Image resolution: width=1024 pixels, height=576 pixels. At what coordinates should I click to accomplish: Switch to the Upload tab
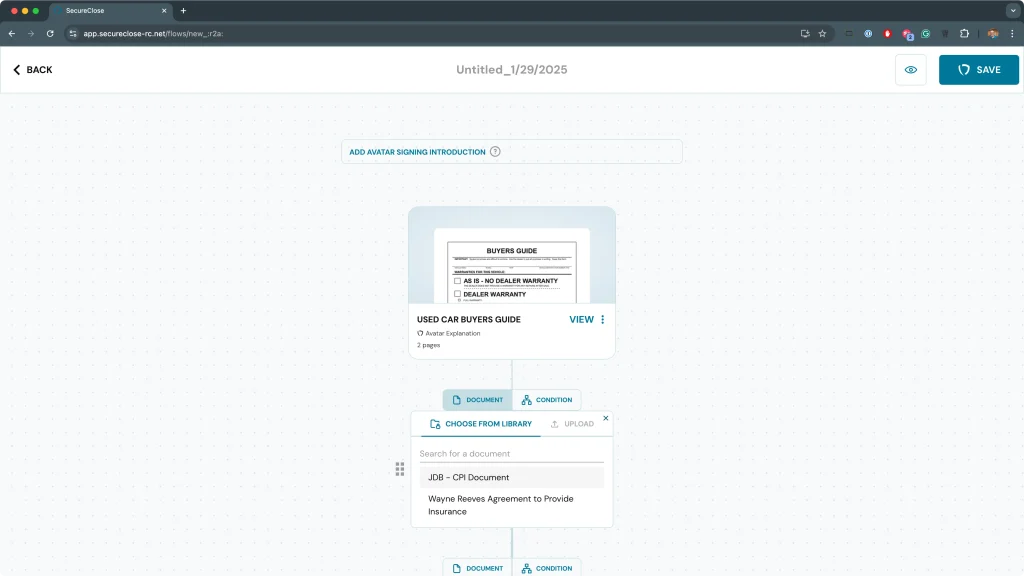coord(572,424)
